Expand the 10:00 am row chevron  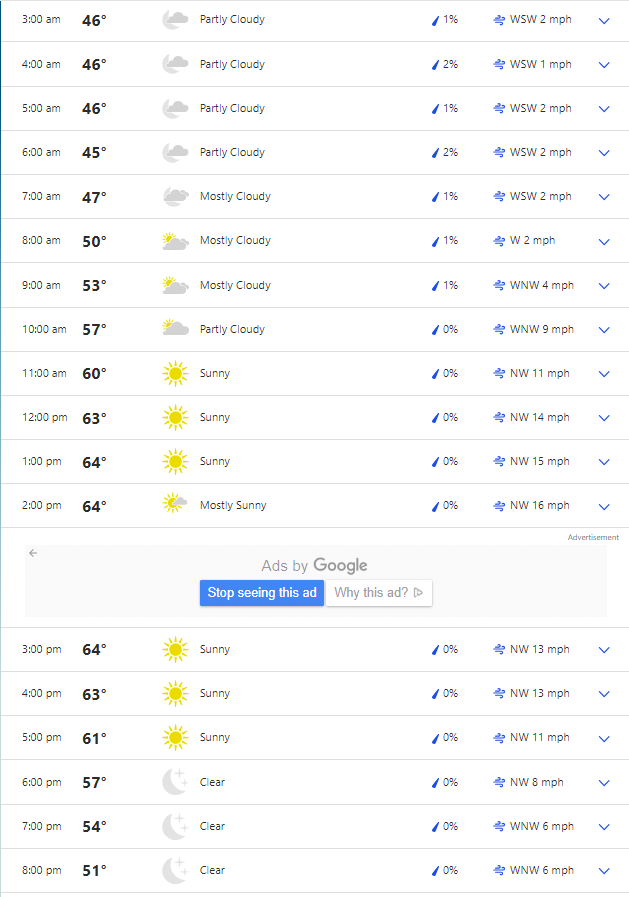(x=604, y=330)
